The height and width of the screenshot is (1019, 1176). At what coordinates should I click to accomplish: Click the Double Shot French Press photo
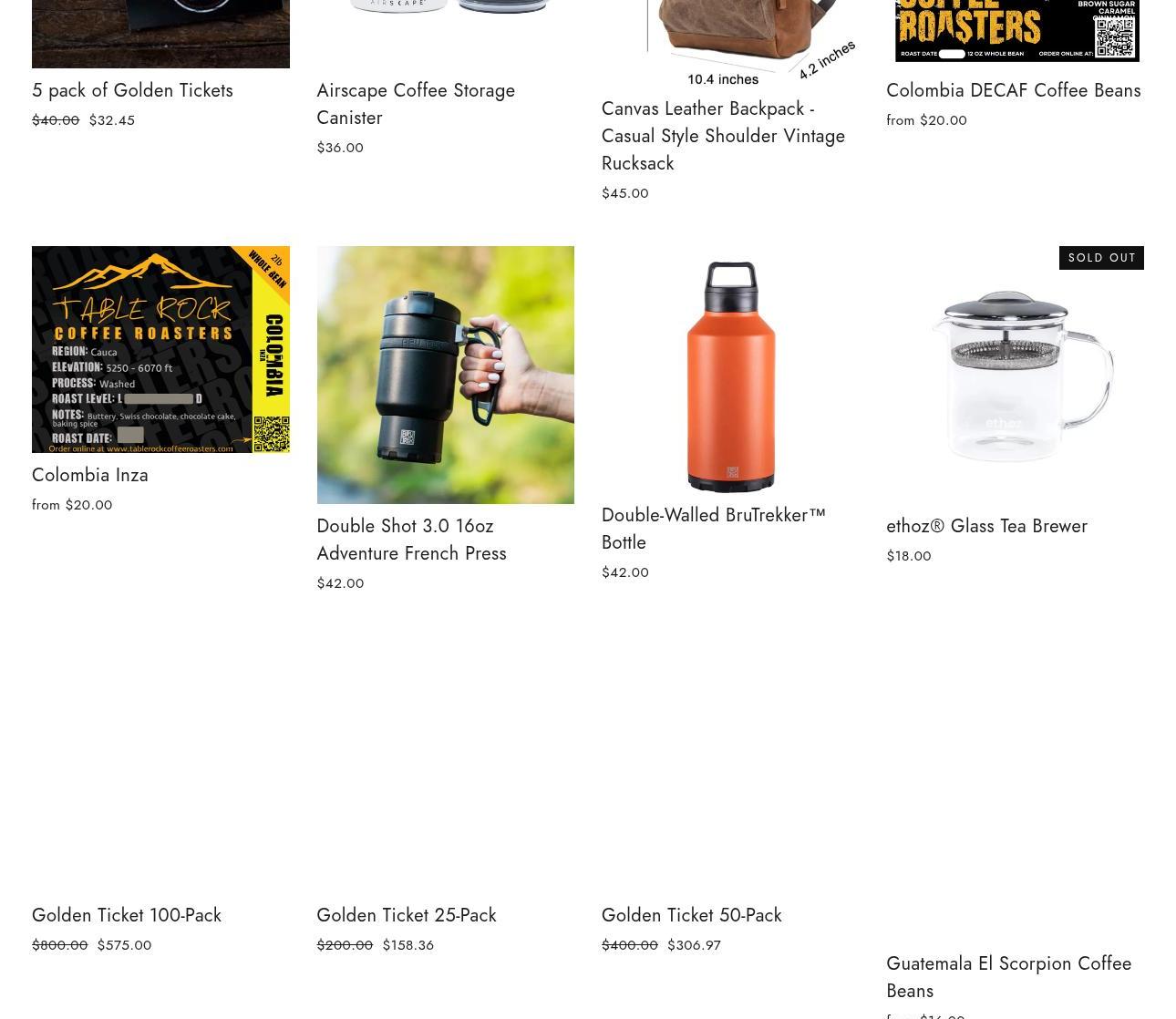(x=446, y=375)
